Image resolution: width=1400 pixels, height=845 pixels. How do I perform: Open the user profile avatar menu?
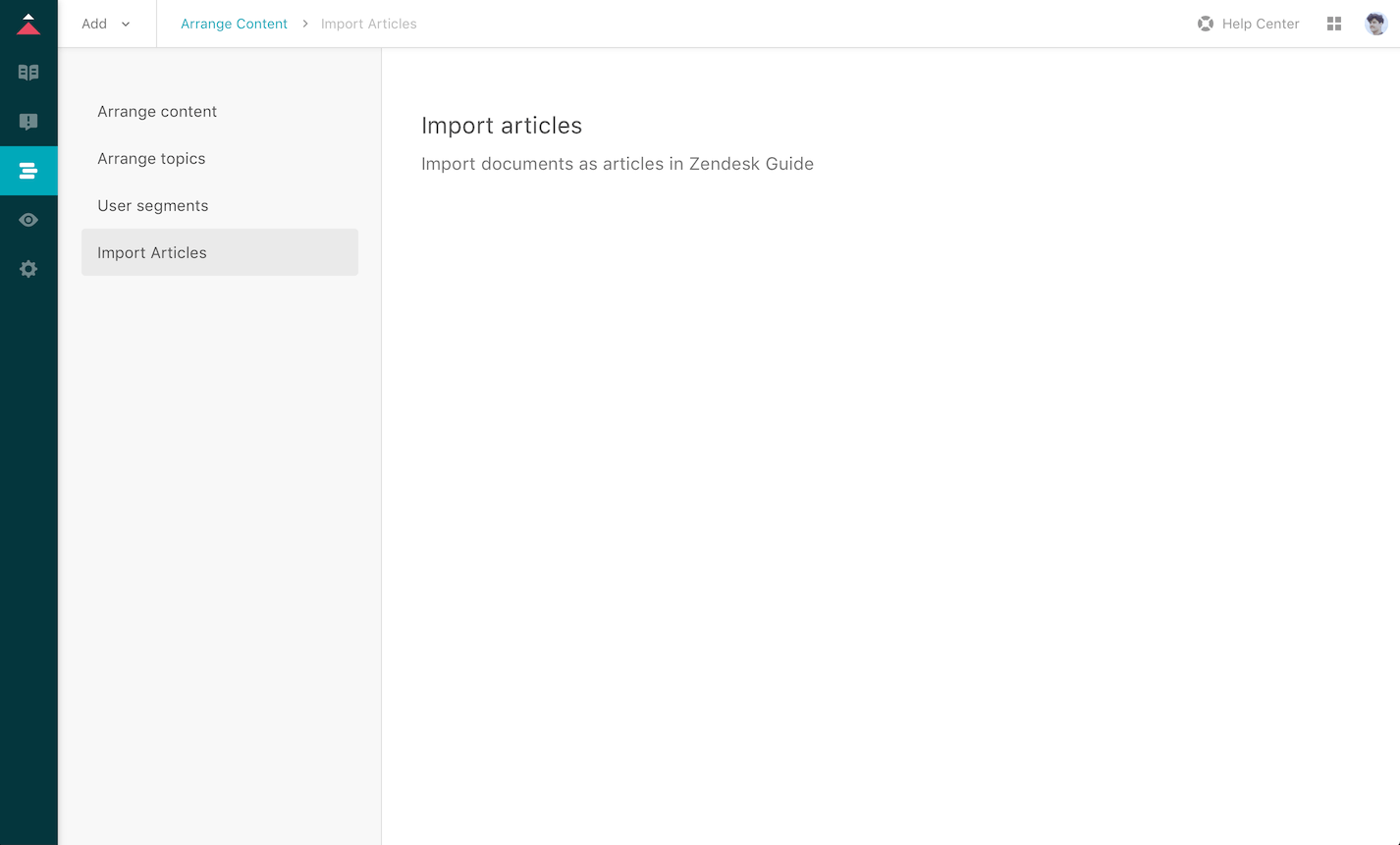[1375, 24]
